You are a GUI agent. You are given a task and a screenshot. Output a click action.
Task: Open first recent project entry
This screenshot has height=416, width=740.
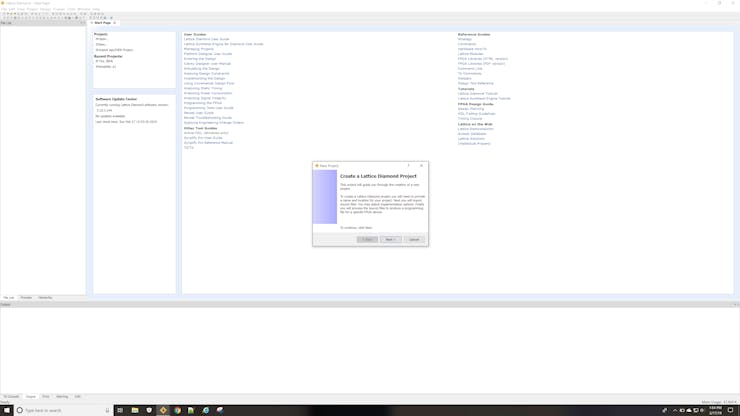coord(104,61)
